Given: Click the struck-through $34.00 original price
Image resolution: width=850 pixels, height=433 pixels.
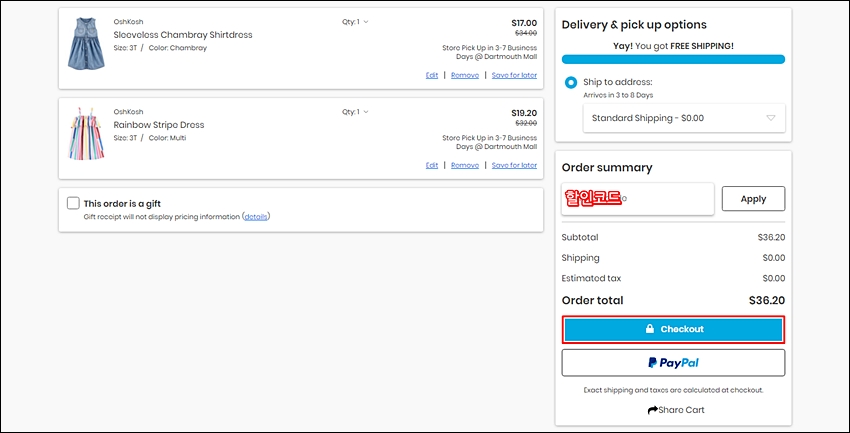Looking at the screenshot, I should 526,33.
